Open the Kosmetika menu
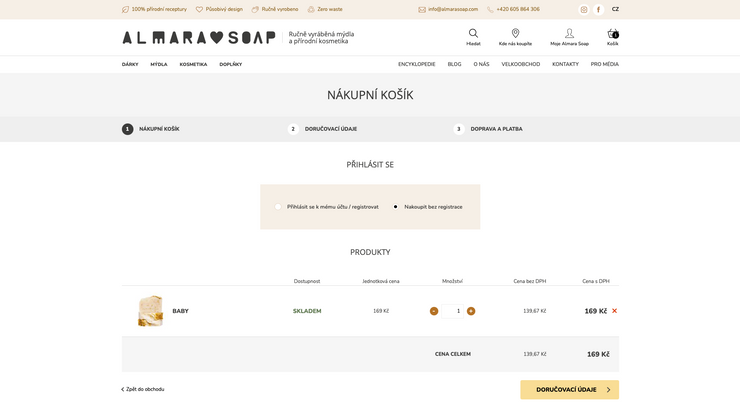This screenshot has width=740, height=416. point(193,64)
